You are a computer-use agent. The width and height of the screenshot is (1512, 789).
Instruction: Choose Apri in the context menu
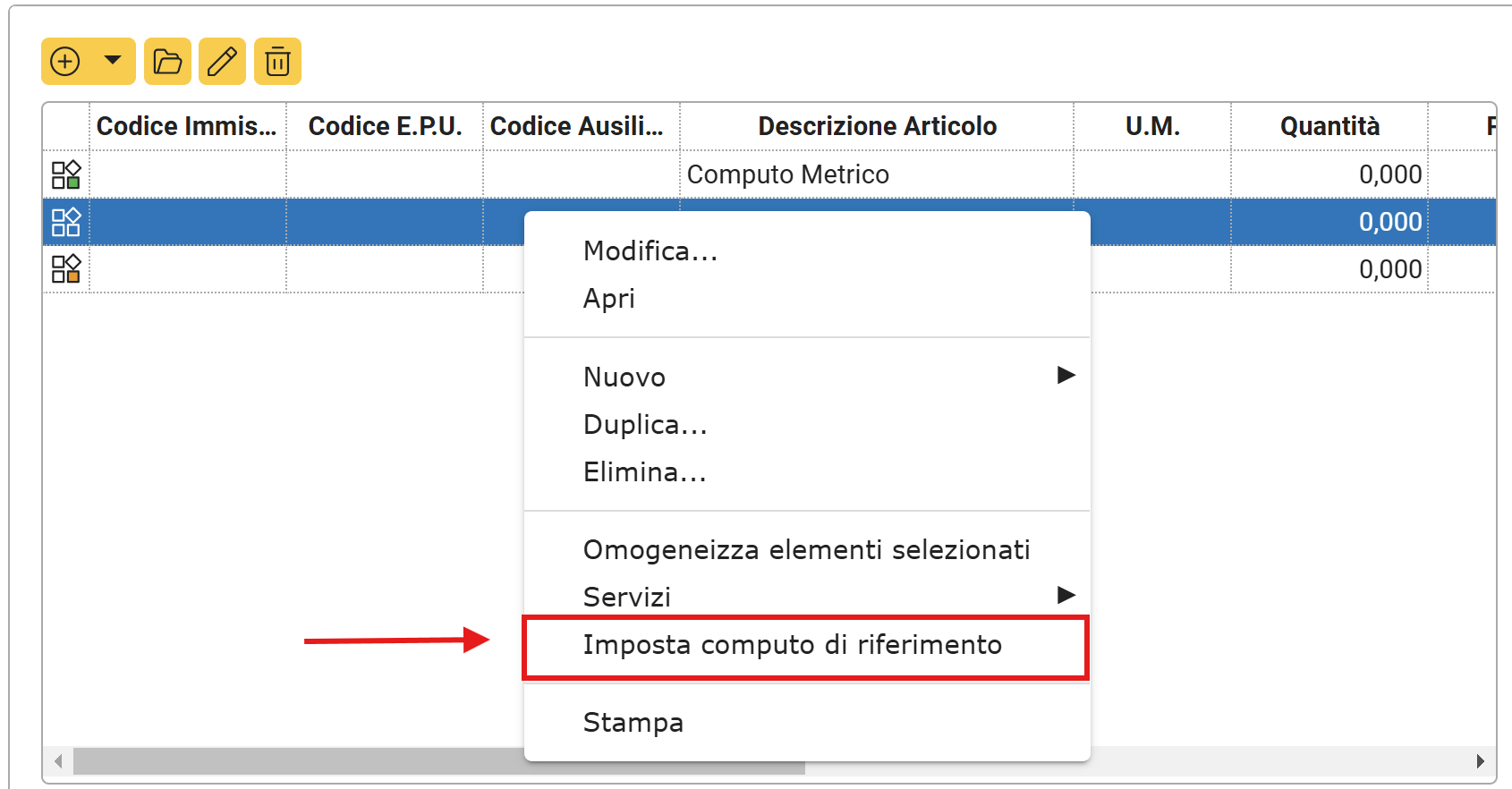(609, 299)
